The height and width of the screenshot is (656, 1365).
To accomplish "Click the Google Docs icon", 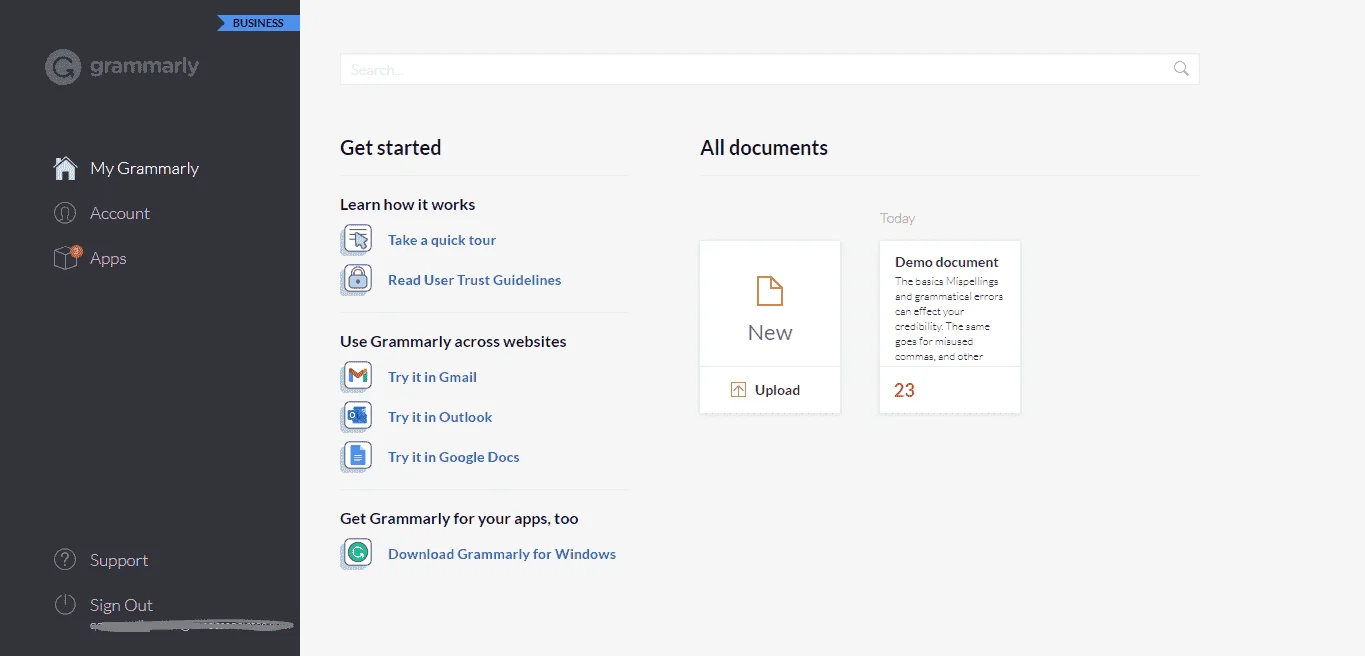I will (357, 457).
